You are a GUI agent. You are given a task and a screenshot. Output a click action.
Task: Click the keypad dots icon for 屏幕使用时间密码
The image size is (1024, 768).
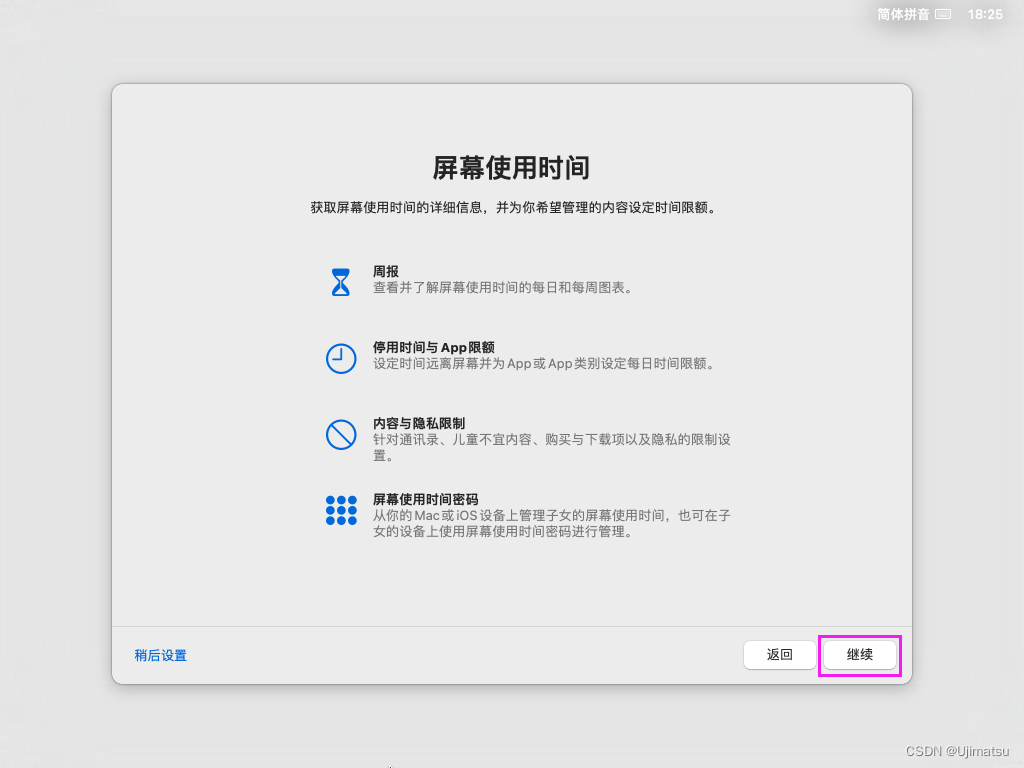coord(341,510)
